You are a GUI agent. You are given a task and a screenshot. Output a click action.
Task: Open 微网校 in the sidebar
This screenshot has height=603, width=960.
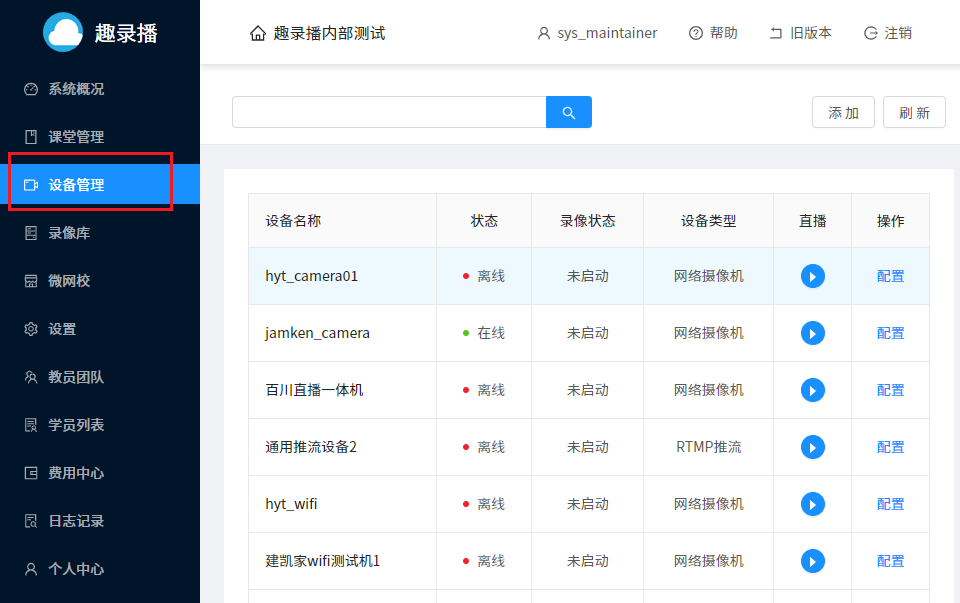point(100,280)
